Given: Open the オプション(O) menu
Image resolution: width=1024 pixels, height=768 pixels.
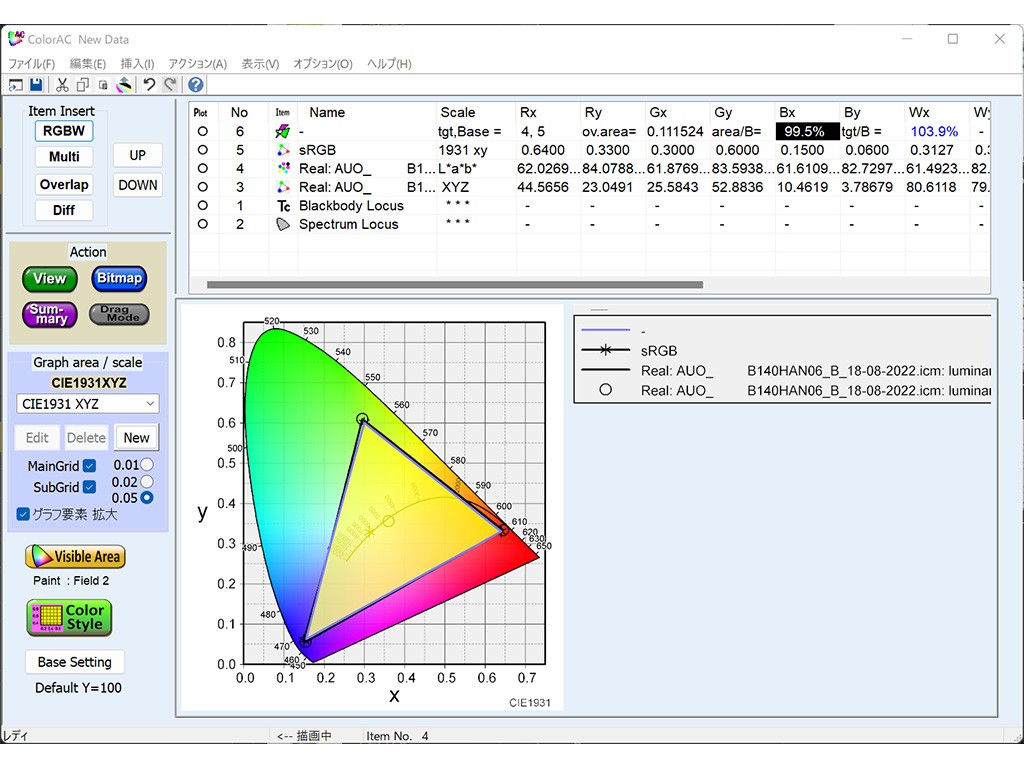Looking at the screenshot, I should click(322, 64).
